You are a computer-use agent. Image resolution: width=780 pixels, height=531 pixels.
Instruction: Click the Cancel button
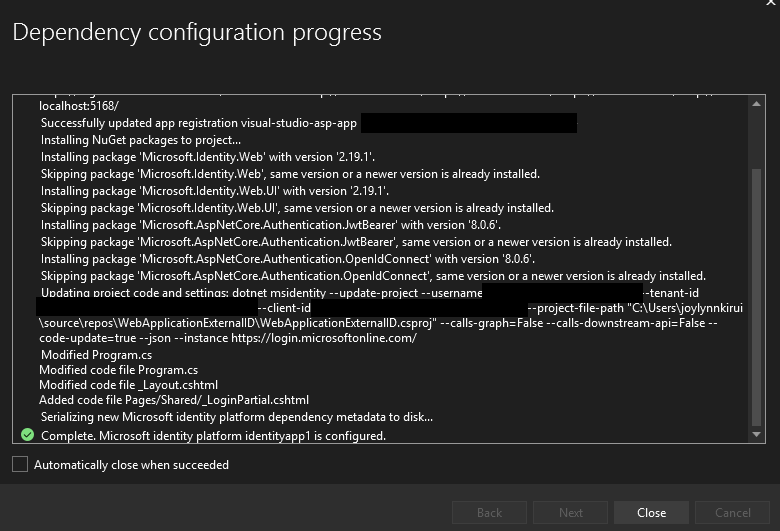click(x=732, y=512)
